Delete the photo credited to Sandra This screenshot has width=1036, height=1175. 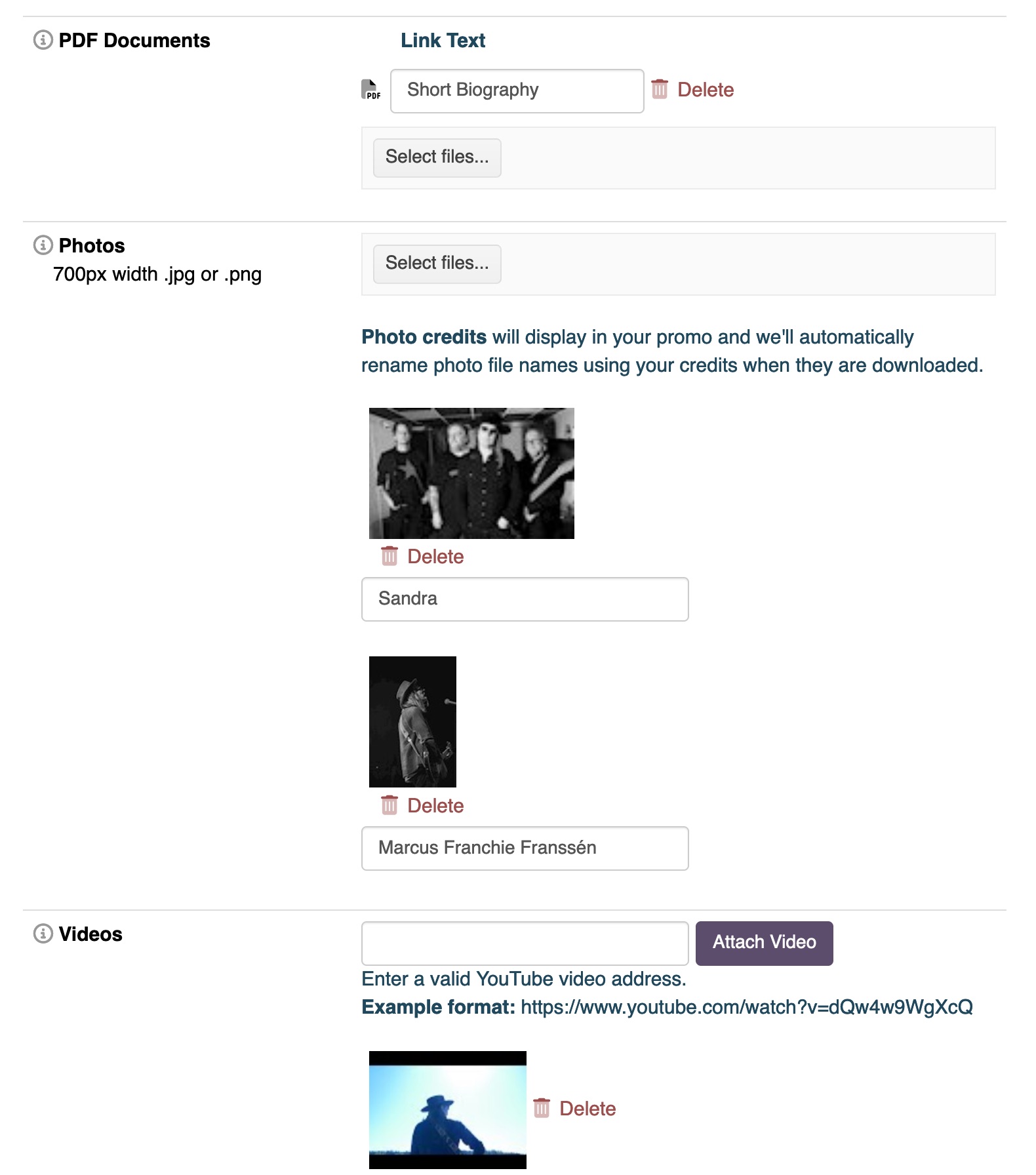click(x=435, y=557)
